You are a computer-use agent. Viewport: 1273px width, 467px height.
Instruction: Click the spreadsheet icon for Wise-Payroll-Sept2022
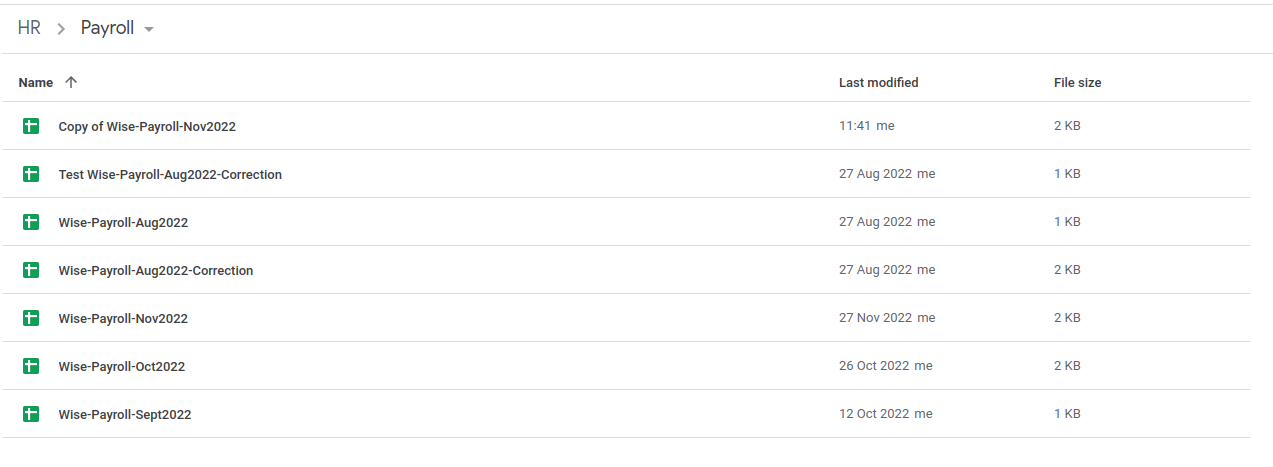[31, 414]
